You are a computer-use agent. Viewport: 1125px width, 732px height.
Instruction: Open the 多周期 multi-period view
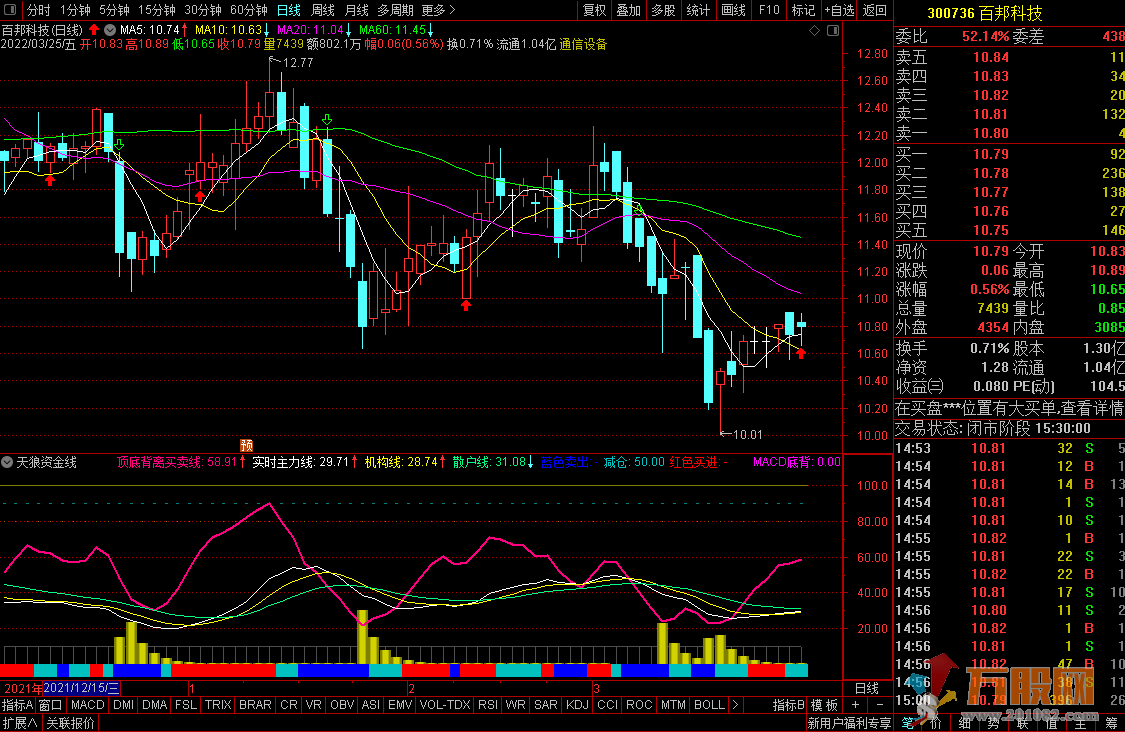point(395,10)
